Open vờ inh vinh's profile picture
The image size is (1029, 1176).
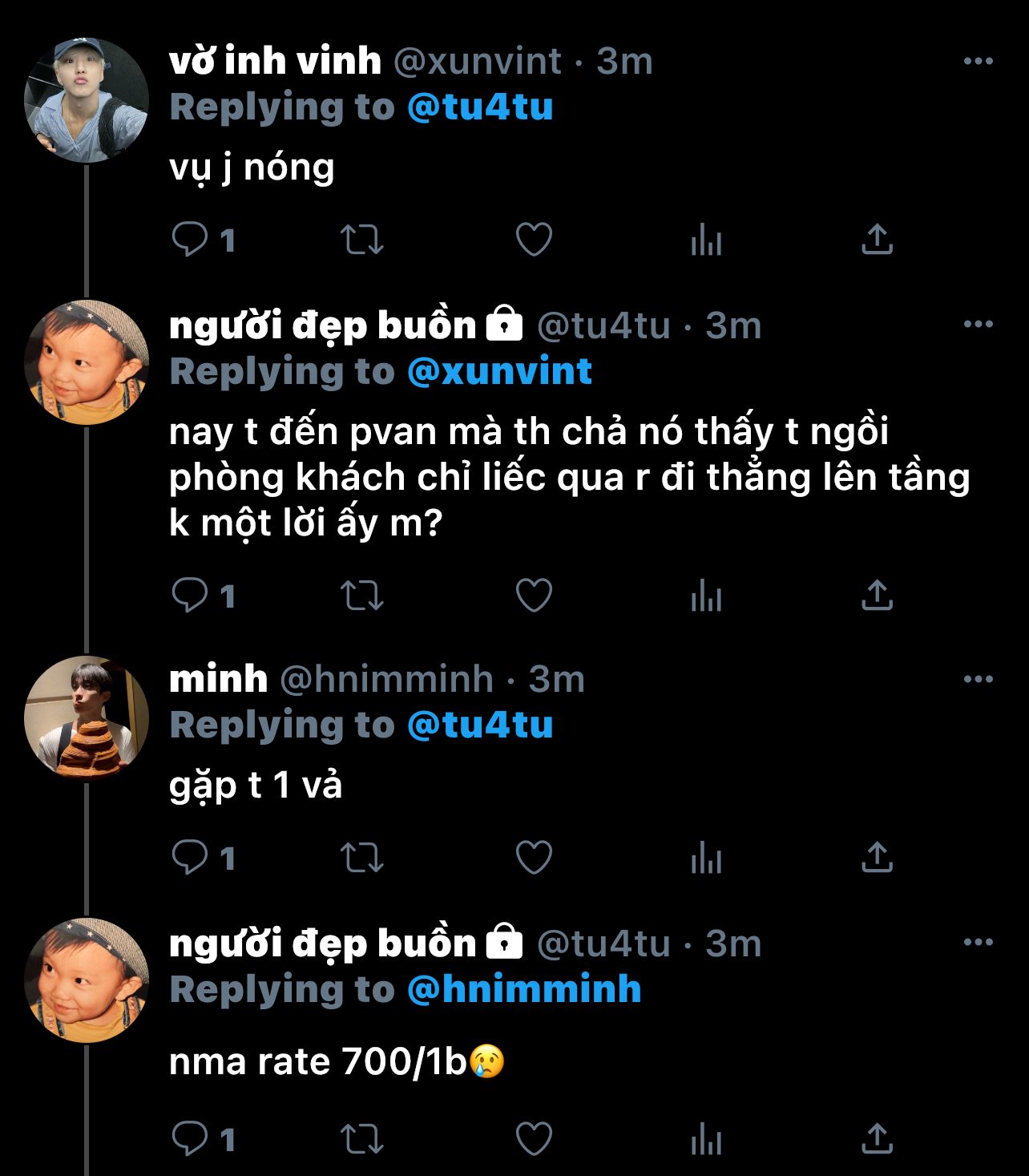pos(87,100)
